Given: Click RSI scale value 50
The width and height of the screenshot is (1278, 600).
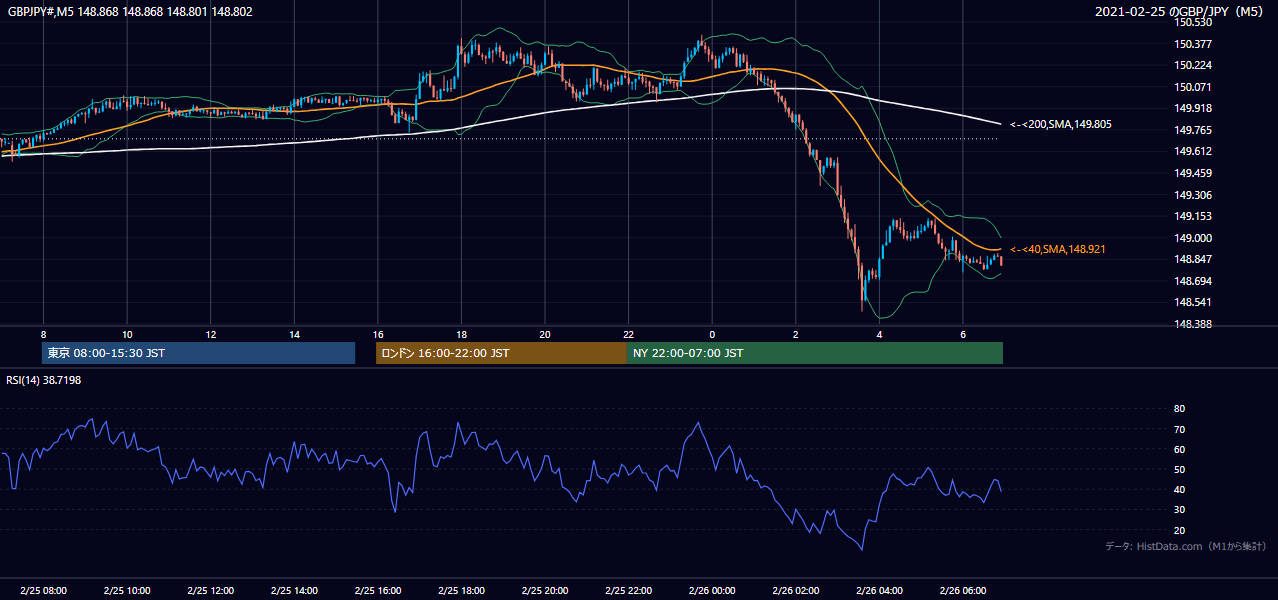Looking at the screenshot, I should point(1179,469).
